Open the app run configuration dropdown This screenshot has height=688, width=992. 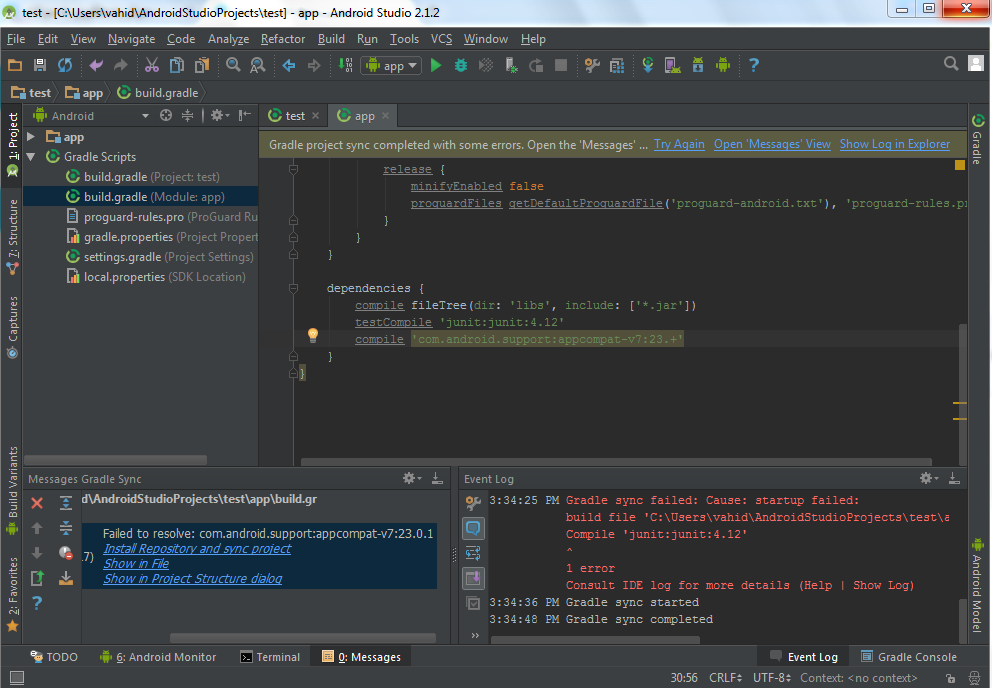[393, 65]
